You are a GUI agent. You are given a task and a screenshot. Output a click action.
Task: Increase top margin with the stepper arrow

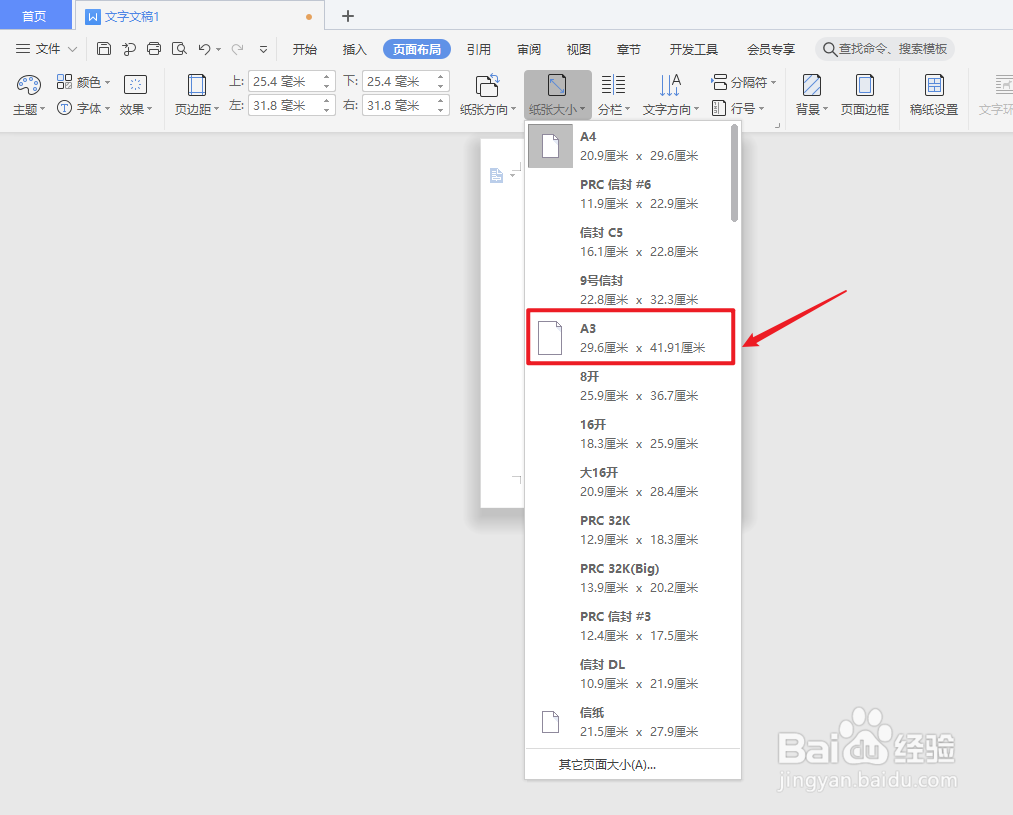click(x=328, y=76)
